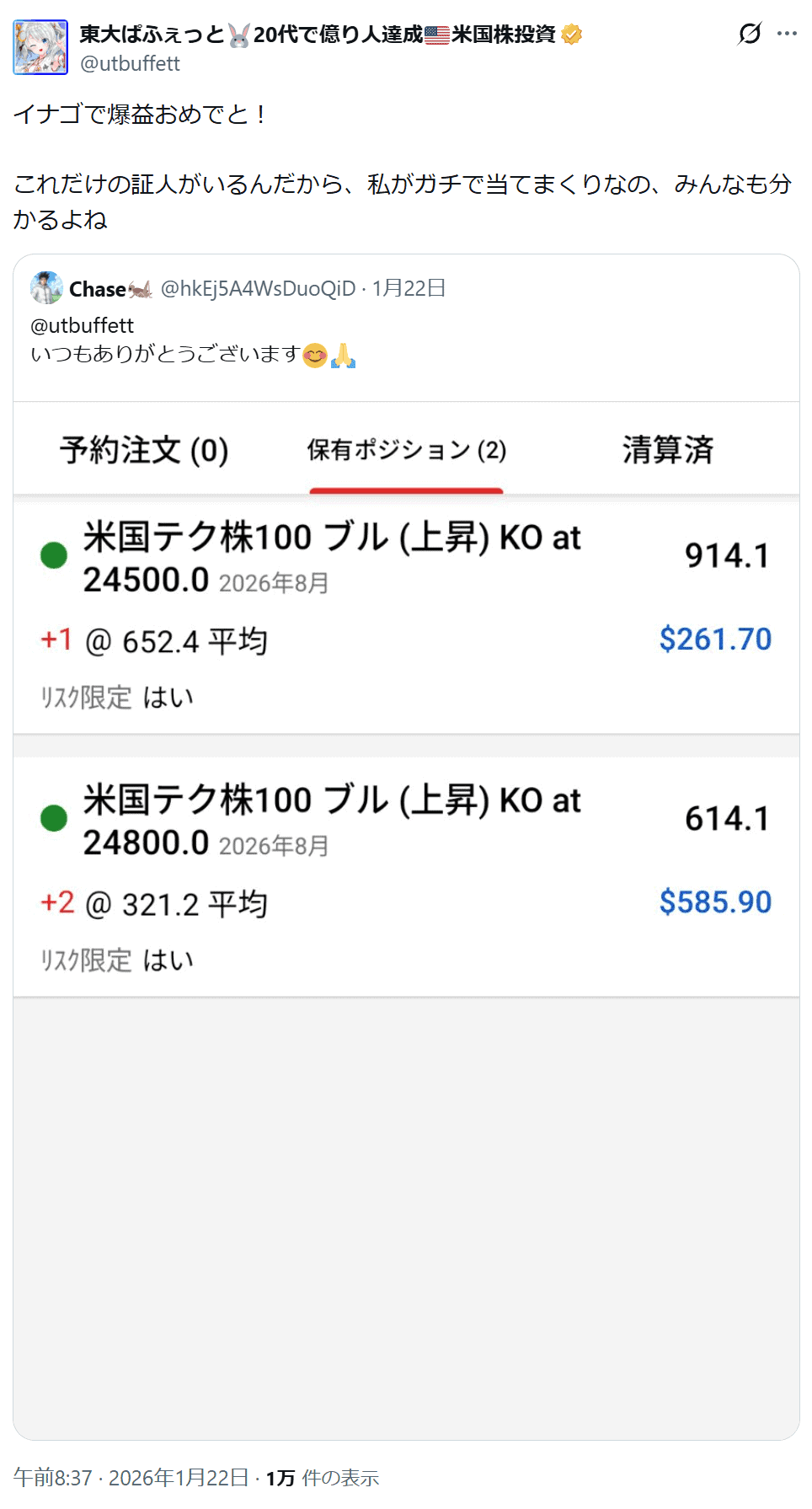Click the $585.90 profit value
This screenshot has height=1509, width=812.
pos(715,902)
